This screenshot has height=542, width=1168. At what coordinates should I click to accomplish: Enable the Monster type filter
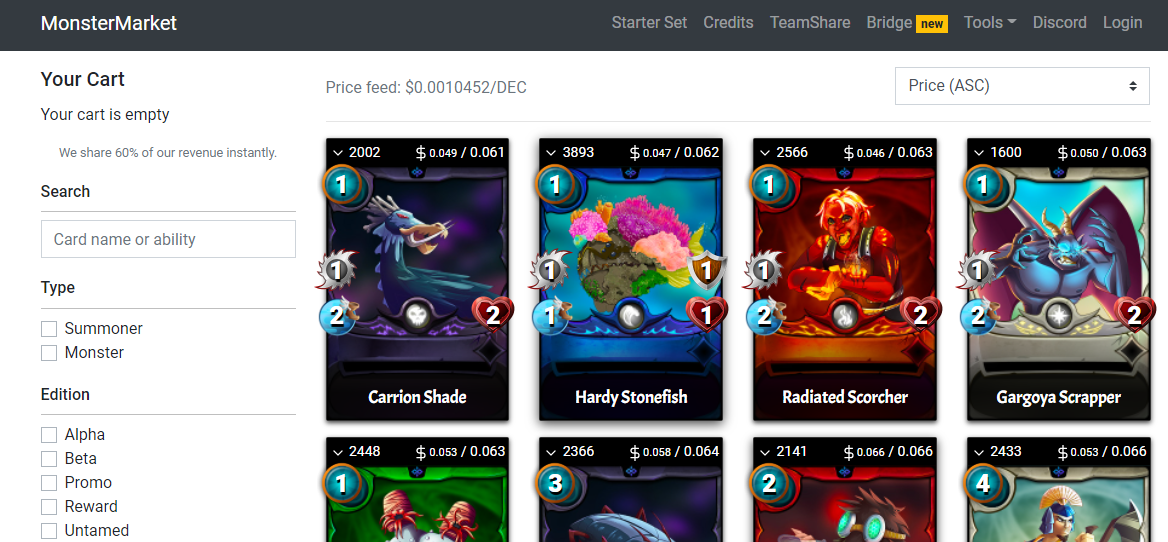[49, 353]
